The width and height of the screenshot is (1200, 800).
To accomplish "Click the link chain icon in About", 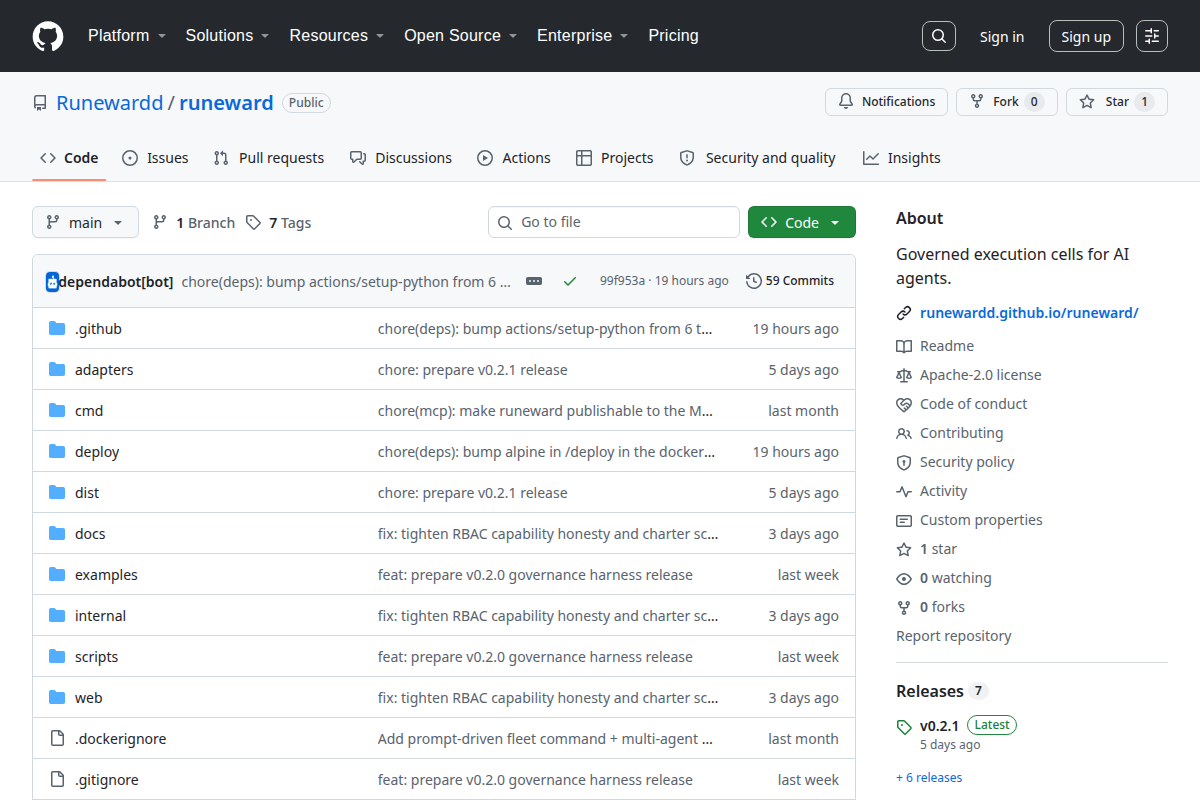I will pyautogui.click(x=904, y=313).
